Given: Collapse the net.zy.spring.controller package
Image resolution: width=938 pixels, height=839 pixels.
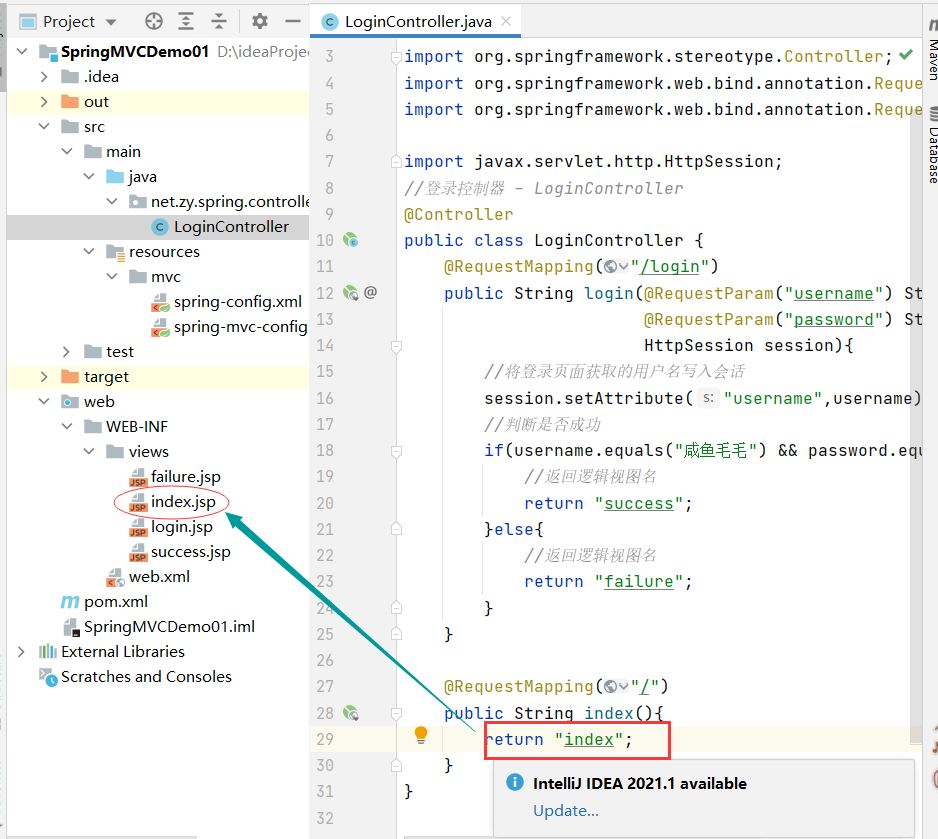Looking at the screenshot, I should pyautogui.click(x=112, y=202).
